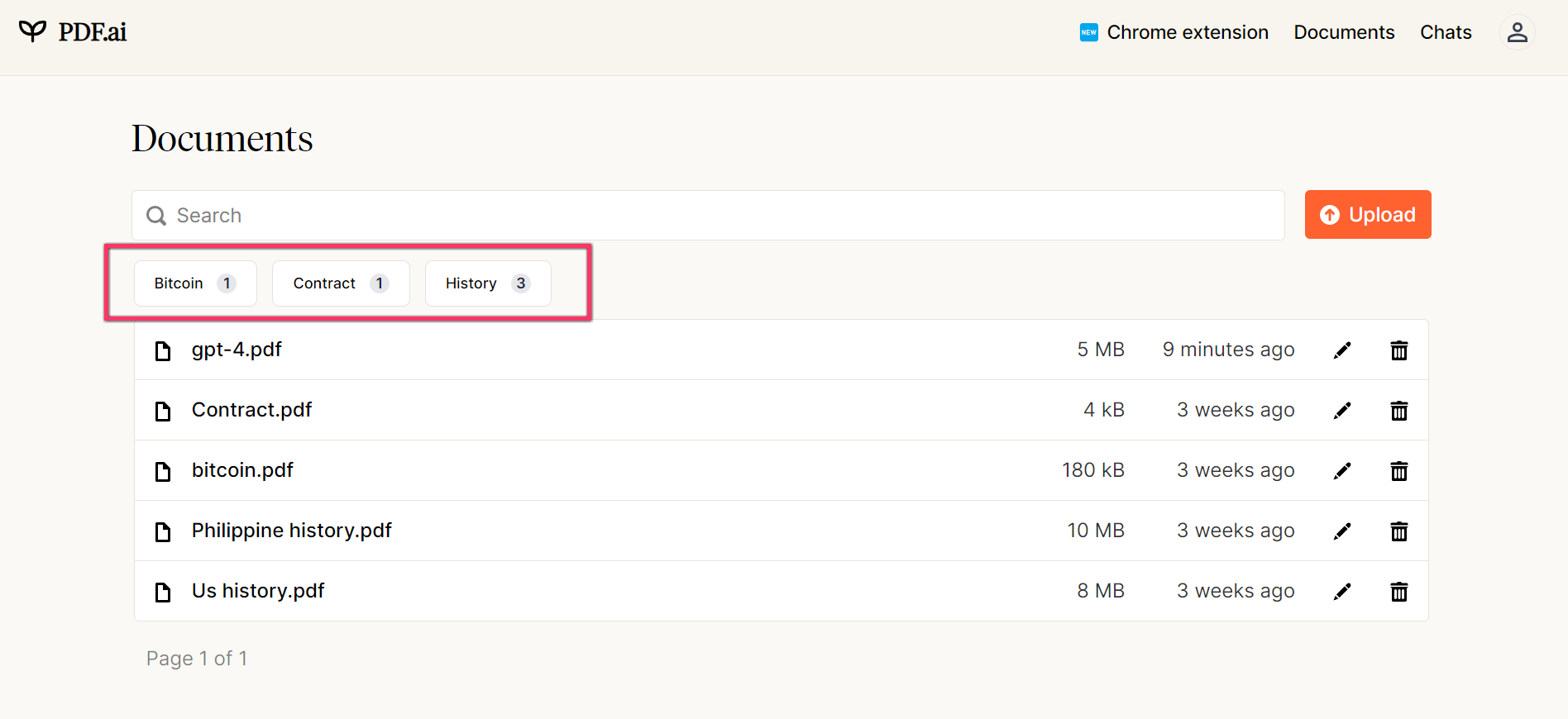This screenshot has width=1568, height=719.
Task: Click the edit pencil for Contract.pdf
Action: pyautogui.click(x=1342, y=411)
